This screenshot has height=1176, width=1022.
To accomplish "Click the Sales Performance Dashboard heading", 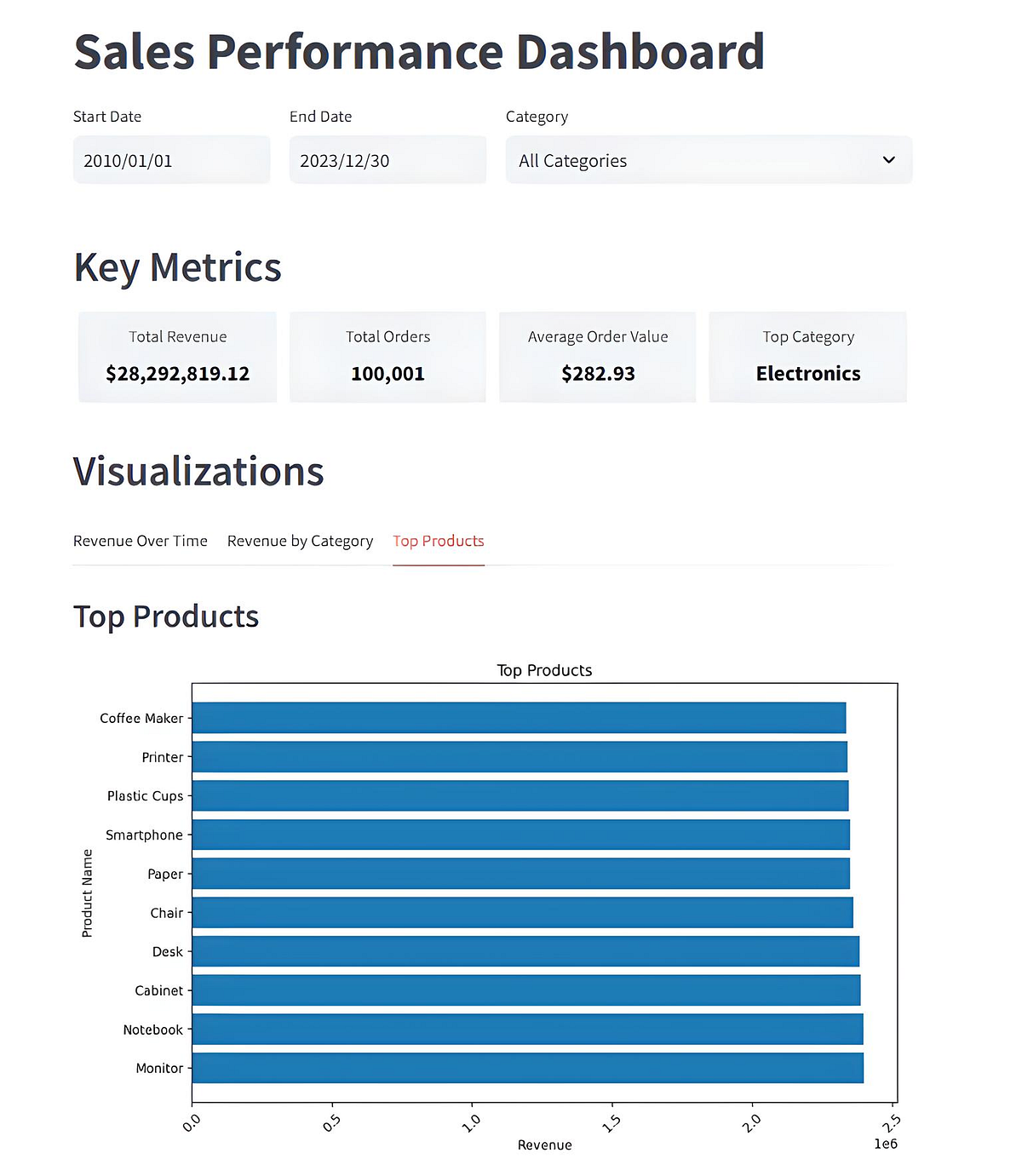I will click(419, 51).
